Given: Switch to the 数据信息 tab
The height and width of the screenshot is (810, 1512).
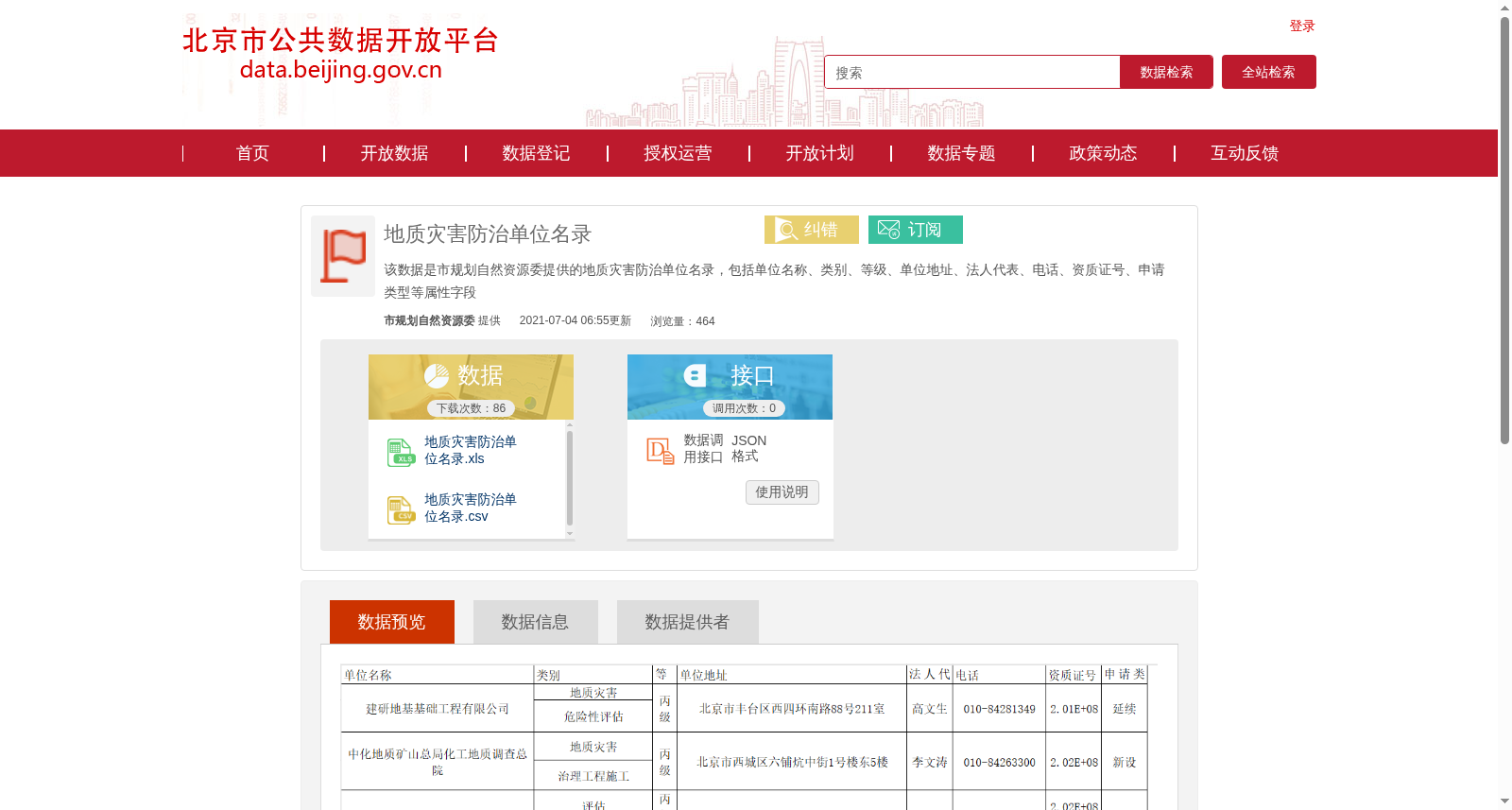Looking at the screenshot, I should [536, 622].
